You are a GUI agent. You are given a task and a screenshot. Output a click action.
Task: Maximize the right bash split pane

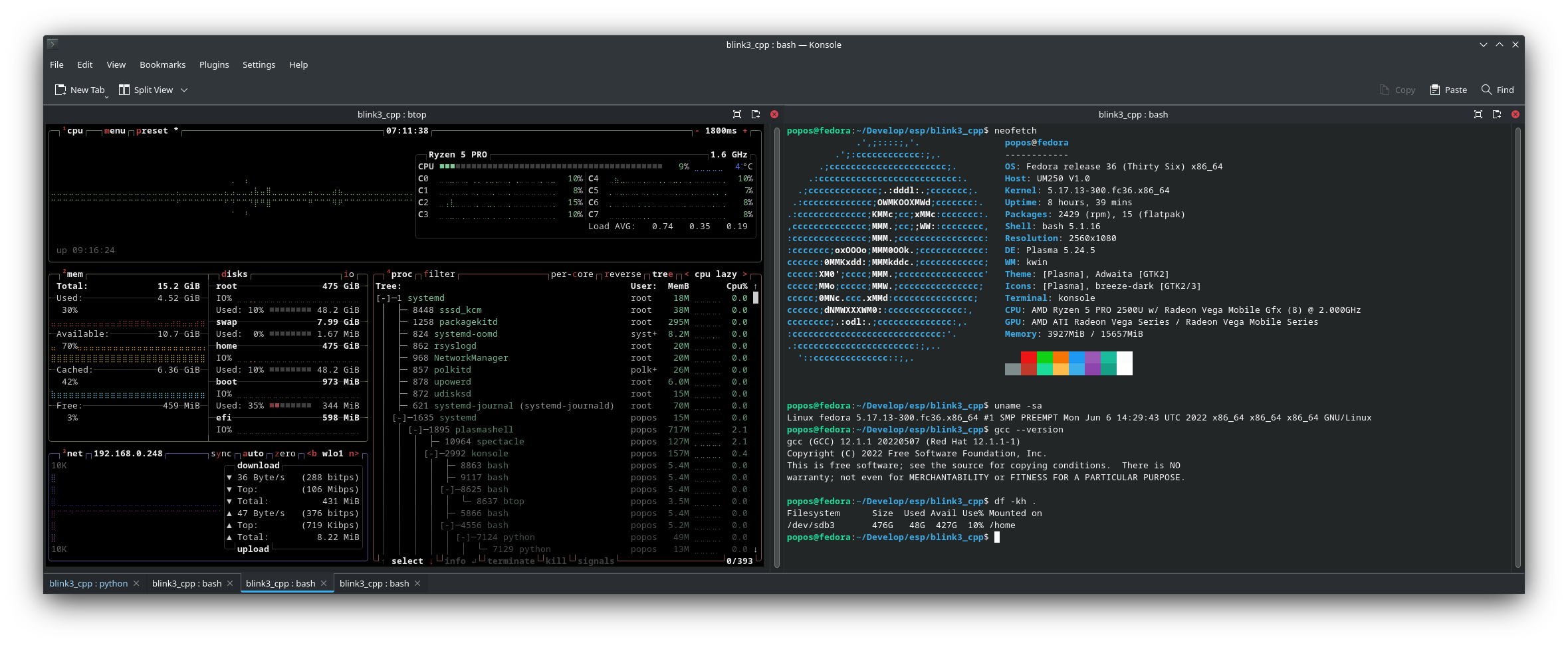pos(1478,114)
